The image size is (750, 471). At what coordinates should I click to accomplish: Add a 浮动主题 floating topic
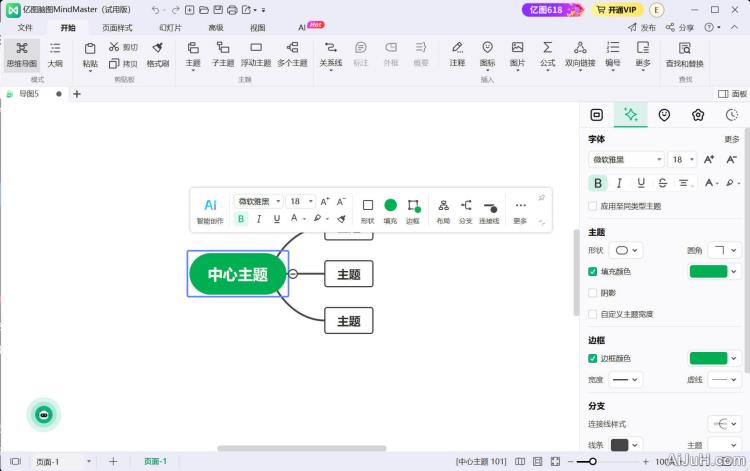(256, 55)
